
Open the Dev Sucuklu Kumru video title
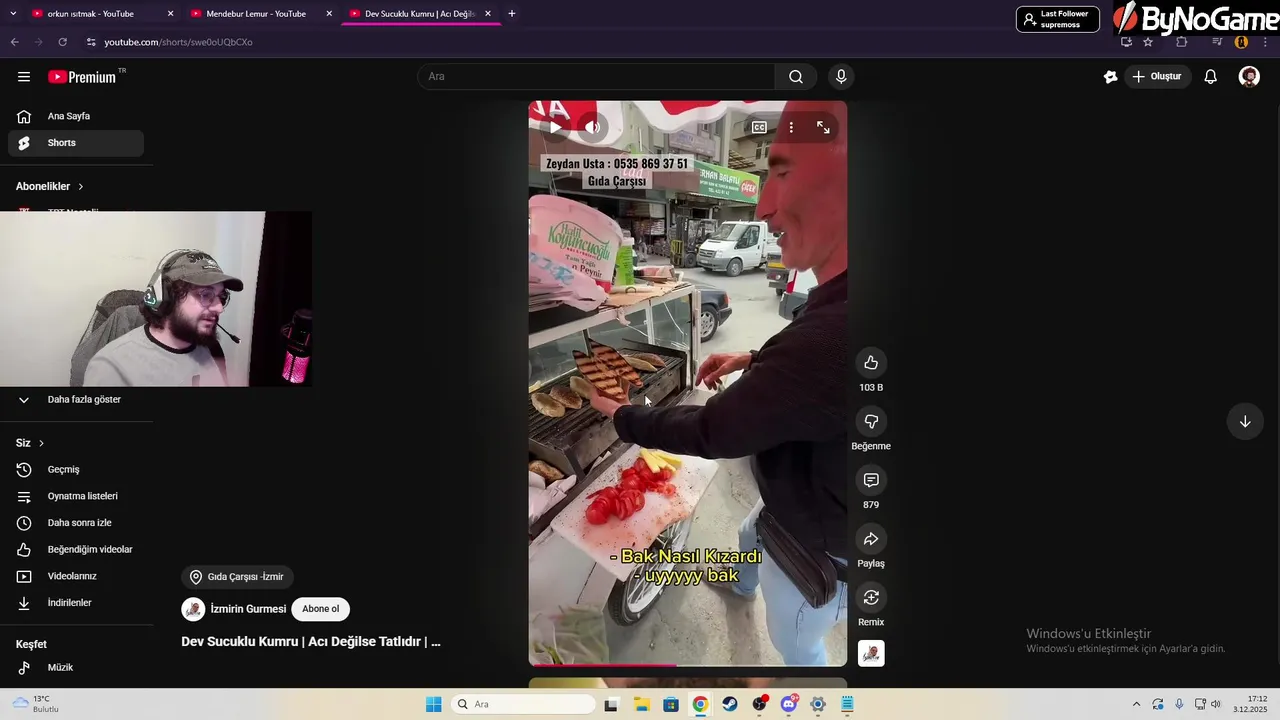point(311,642)
